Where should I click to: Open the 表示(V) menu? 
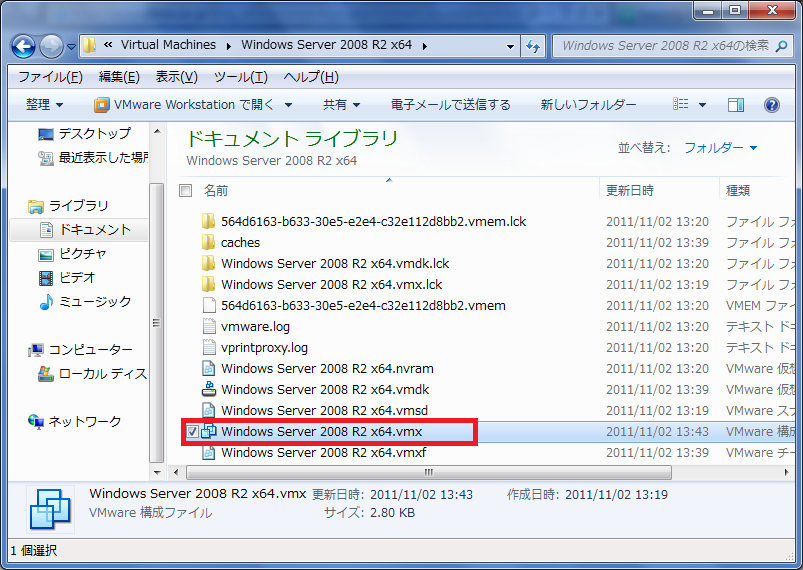pos(177,77)
